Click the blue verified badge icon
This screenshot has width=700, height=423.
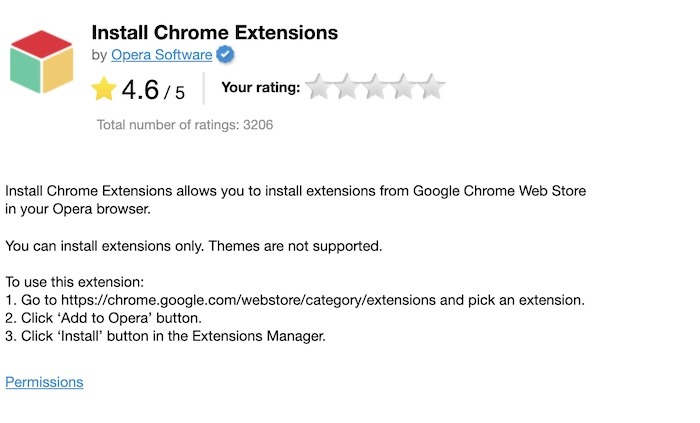point(225,55)
